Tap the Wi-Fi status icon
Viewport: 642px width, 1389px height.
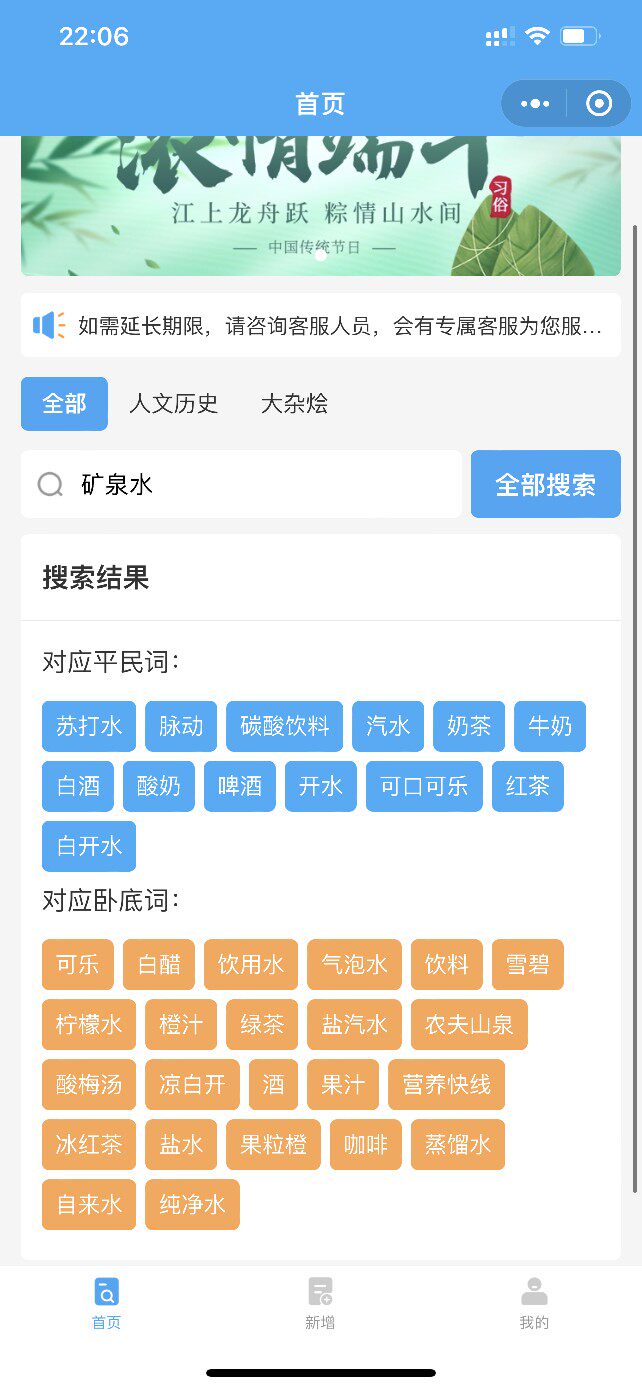coord(537,37)
